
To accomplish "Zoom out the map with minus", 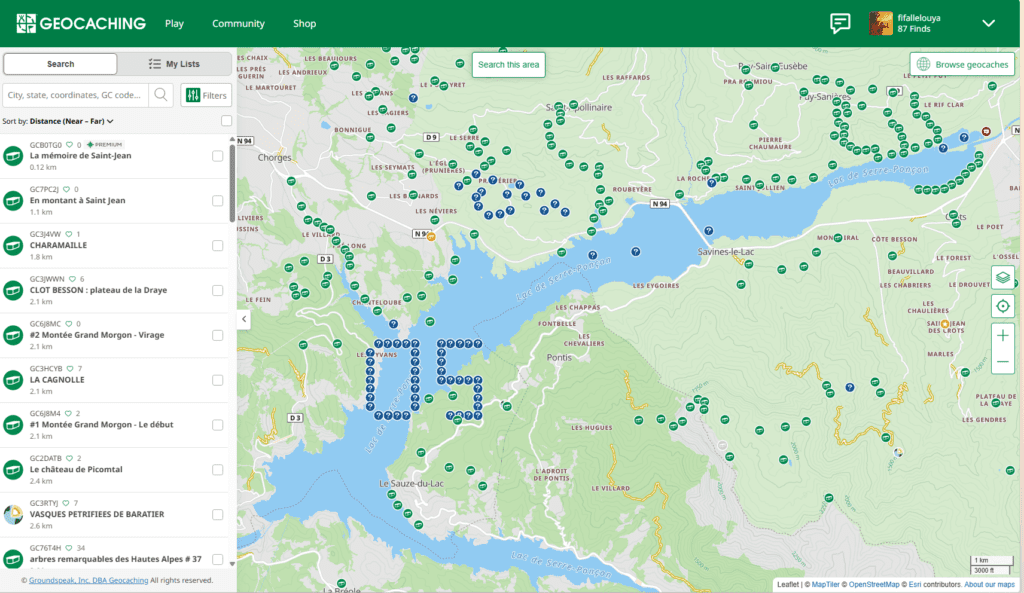I will [1002, 362].
